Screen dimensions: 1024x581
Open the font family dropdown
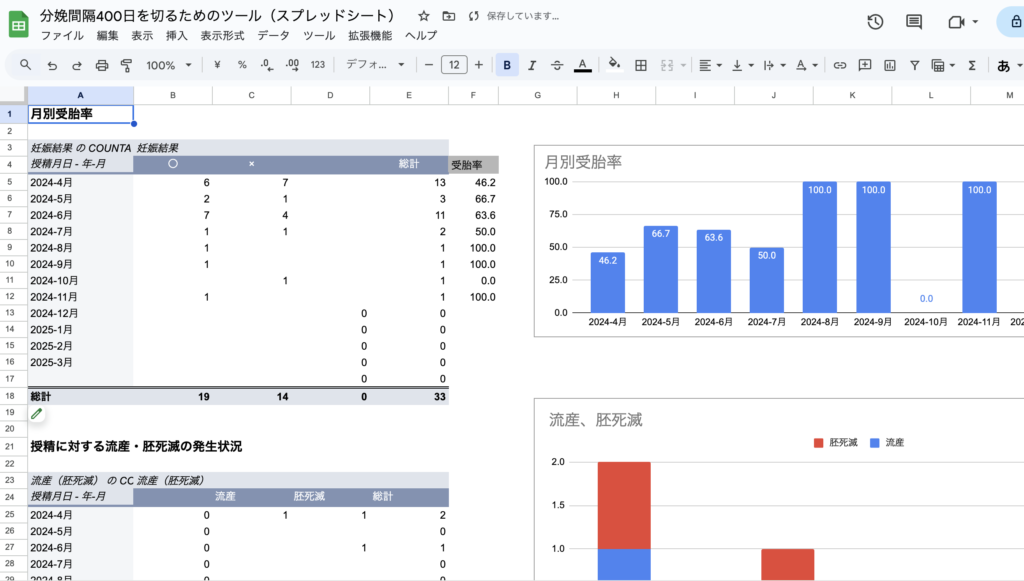(375, 65)
